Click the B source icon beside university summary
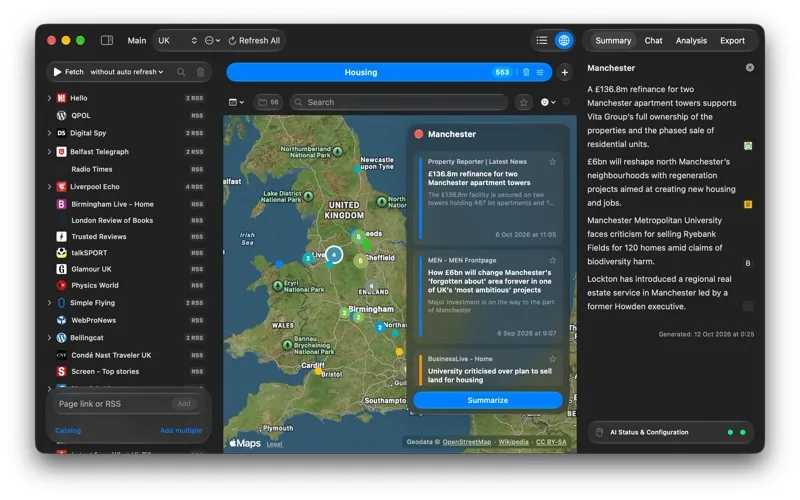This screenshot has width=800, height=500. [748, 263]
